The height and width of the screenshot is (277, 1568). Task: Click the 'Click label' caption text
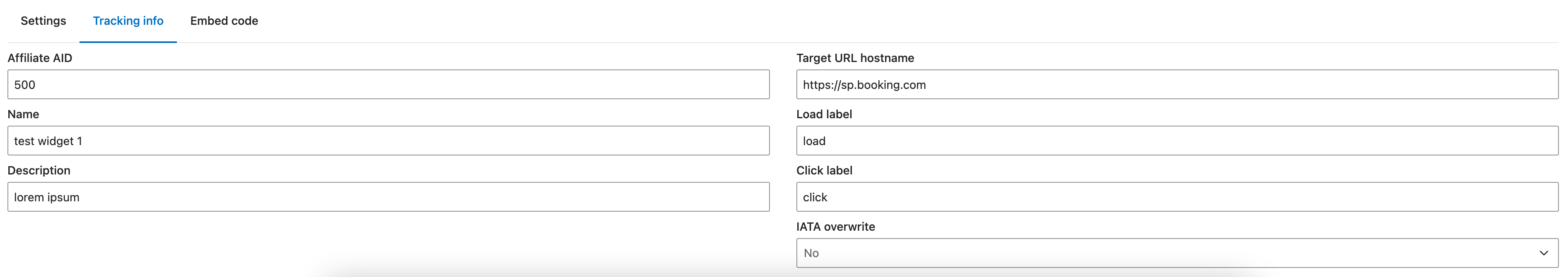(x=824, y=170)
